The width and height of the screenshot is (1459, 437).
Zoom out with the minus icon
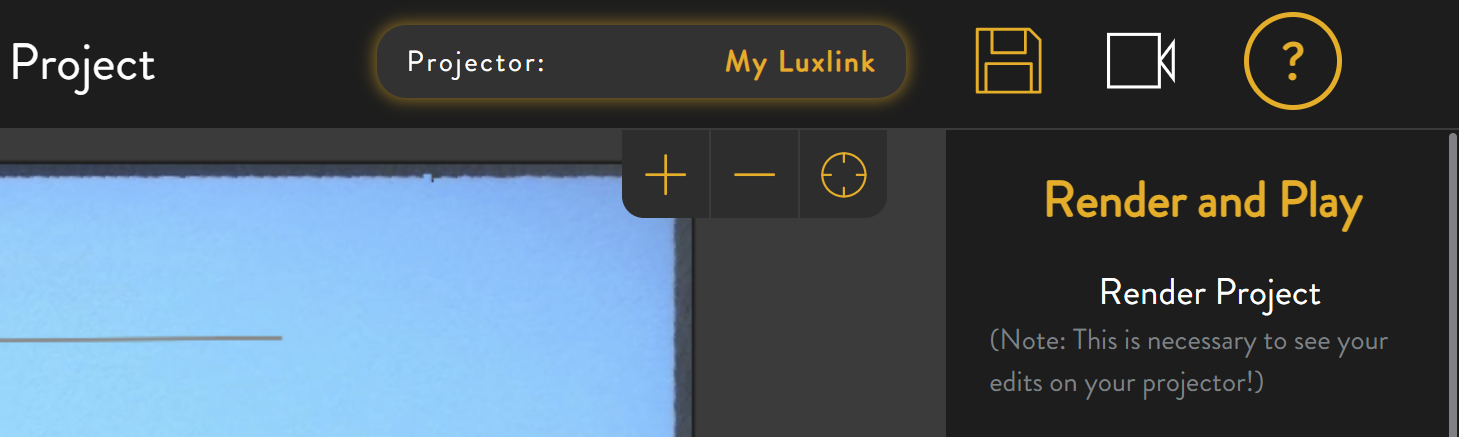(754, 175)
